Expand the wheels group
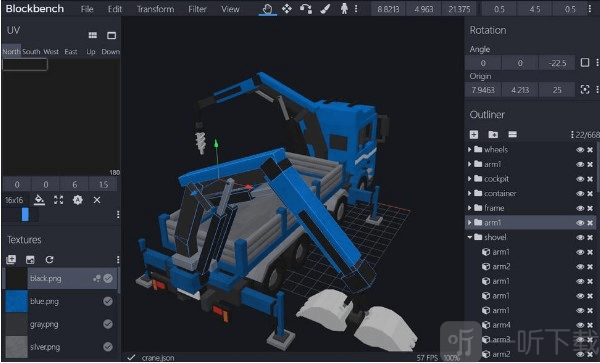Image resolution: width=600 pixels, height=363 pixels. coord(470,150)
